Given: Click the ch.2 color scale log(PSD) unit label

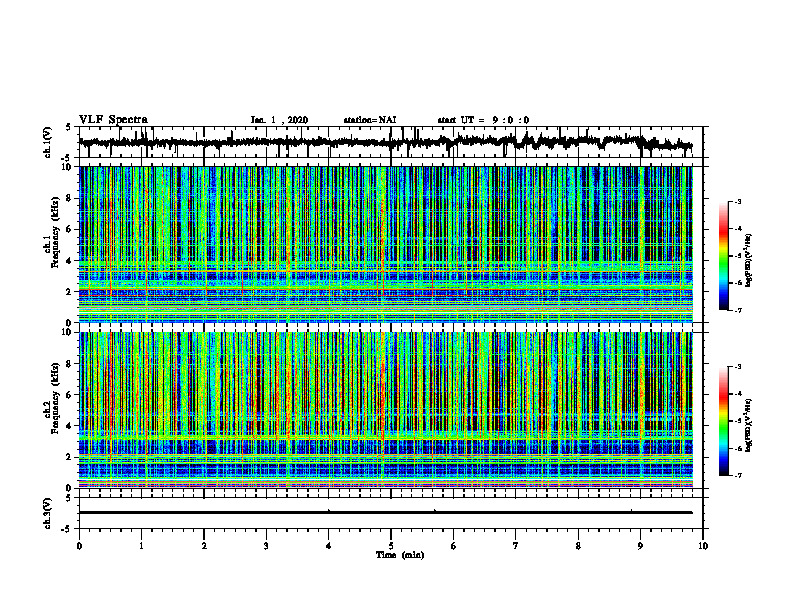Looking at the screenshot, I should tap(750, 425).
